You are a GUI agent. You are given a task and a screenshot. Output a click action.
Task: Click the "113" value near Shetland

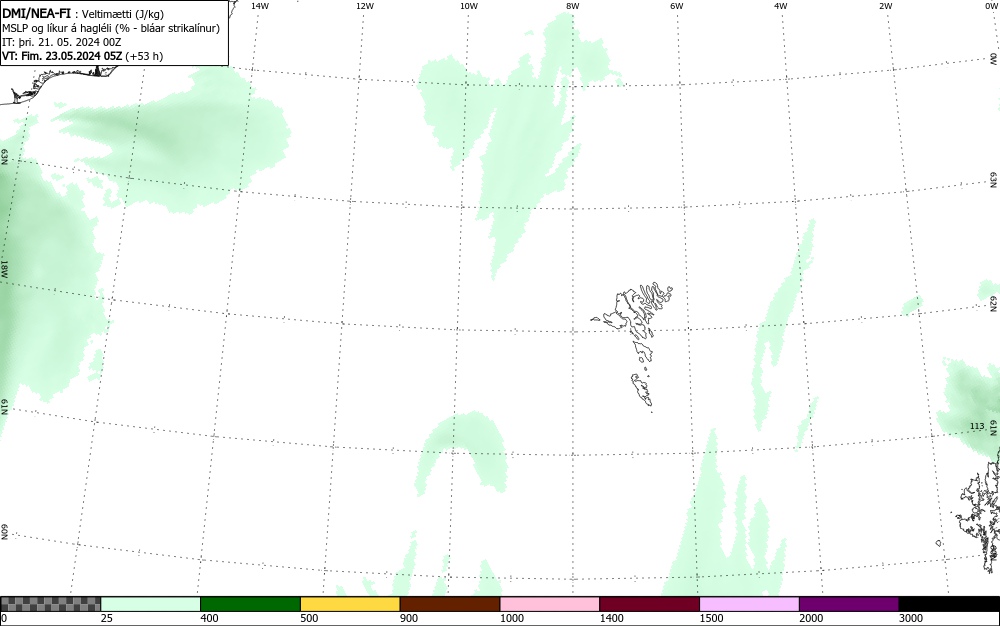[977, 426]
